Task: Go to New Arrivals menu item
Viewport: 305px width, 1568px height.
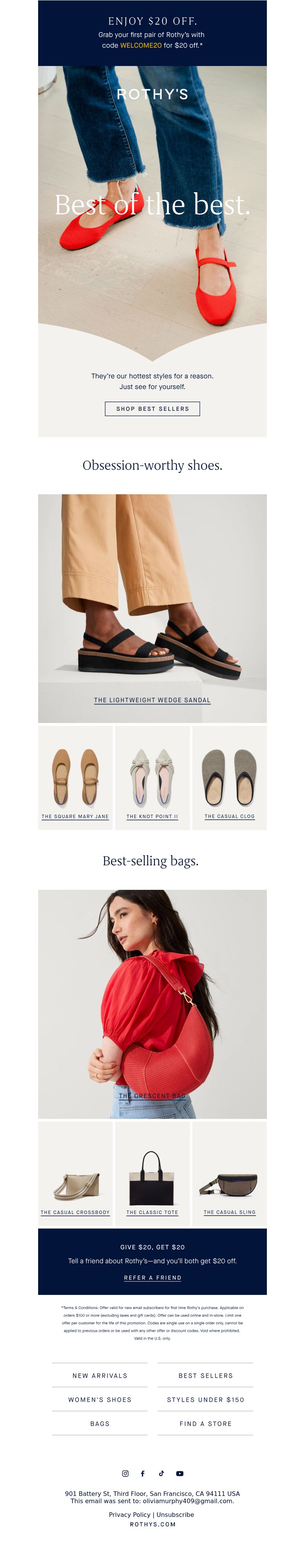Action: coord(100,1375)
